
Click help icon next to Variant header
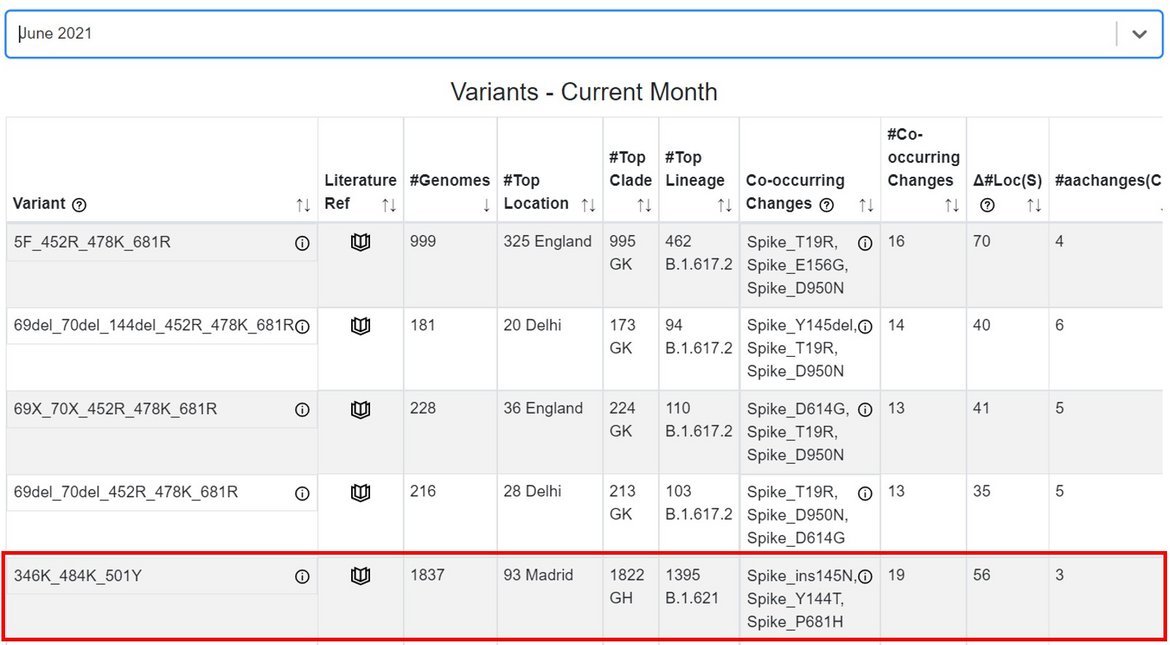pos(80,205)
